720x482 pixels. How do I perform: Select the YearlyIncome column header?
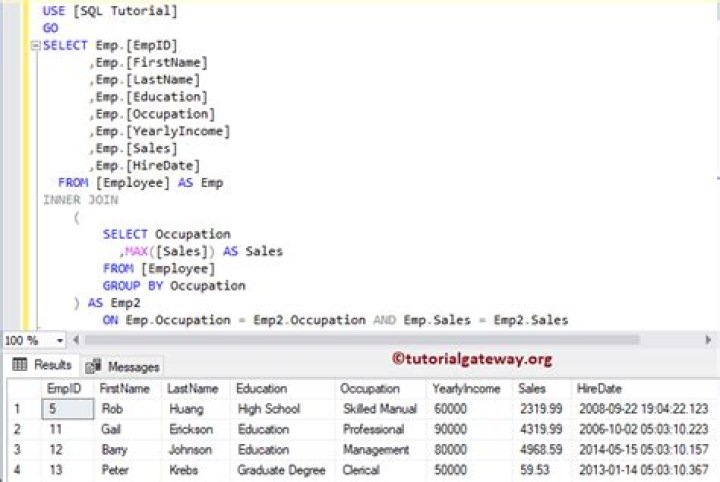pos(469,389)
